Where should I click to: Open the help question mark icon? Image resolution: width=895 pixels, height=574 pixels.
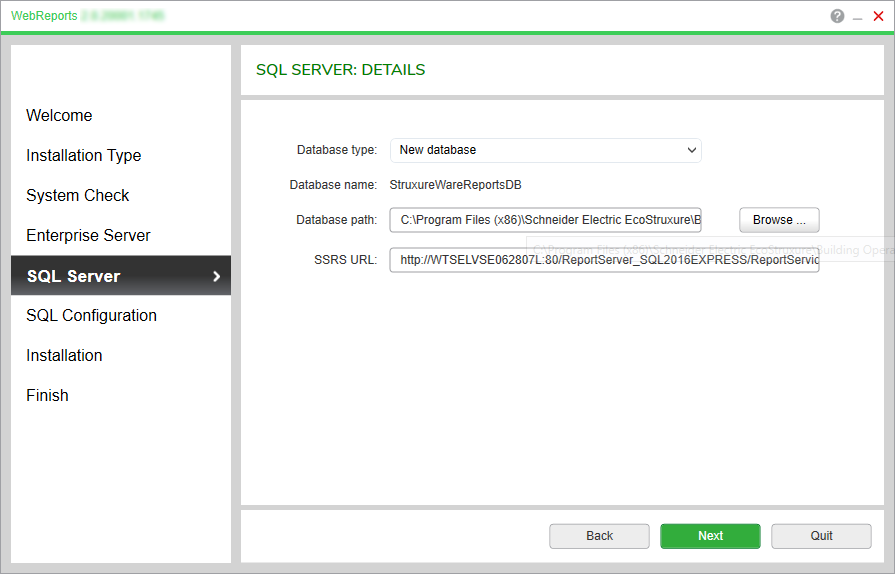click(837, 16)
